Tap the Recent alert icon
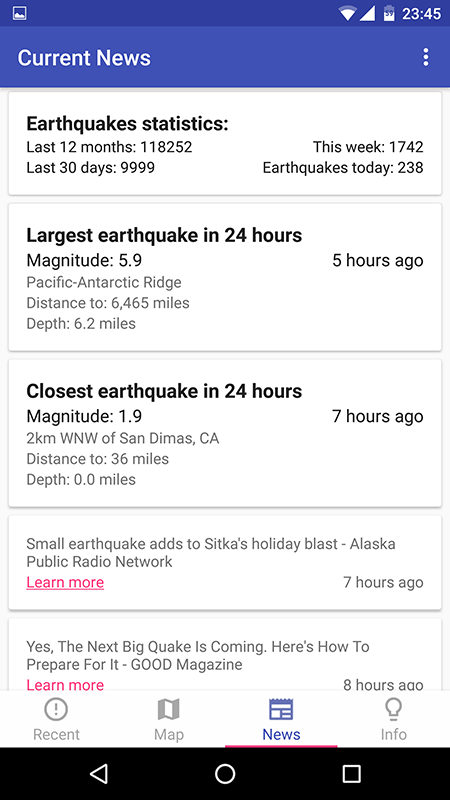The image size is (450, 800). pos(56,709)
